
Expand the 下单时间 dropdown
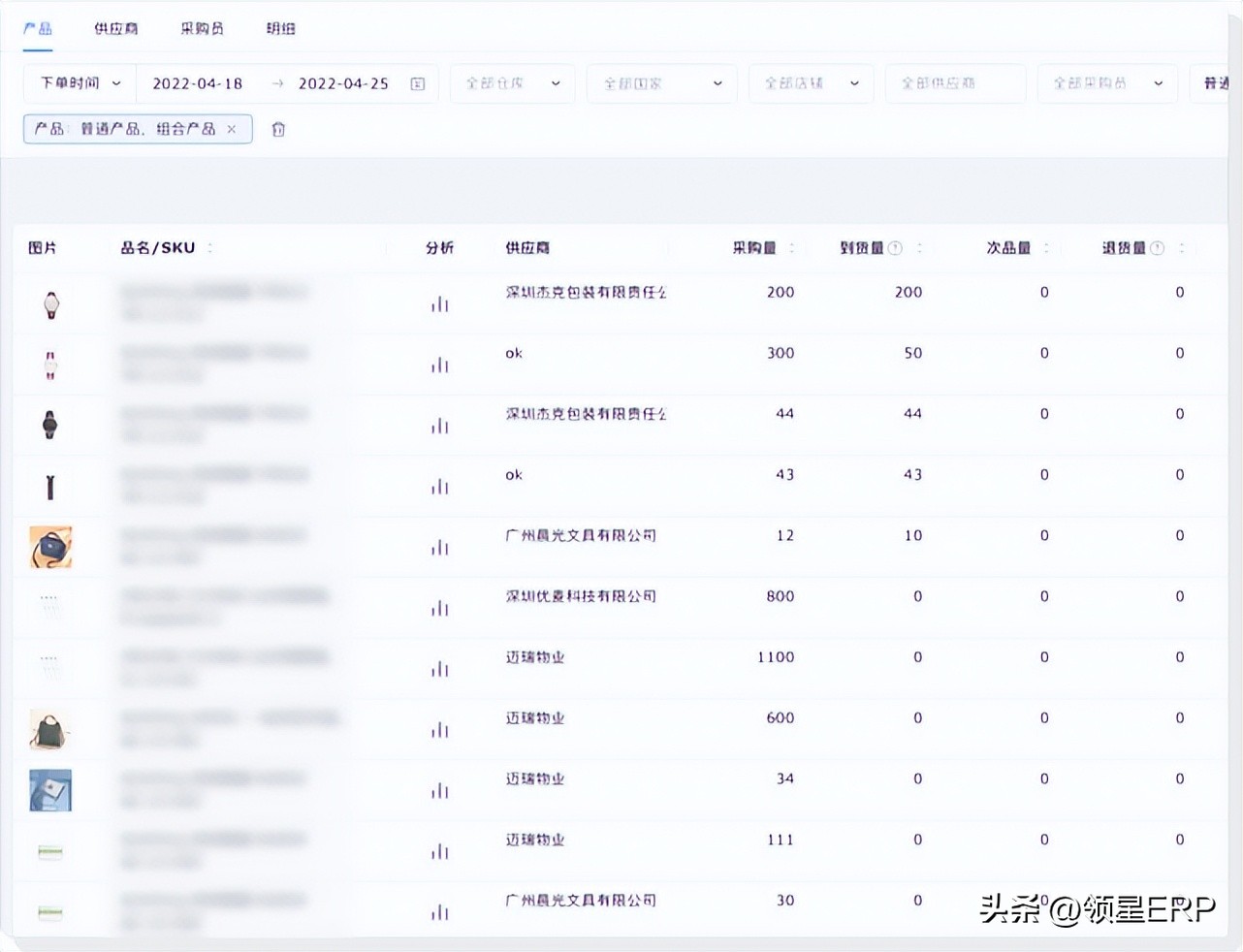(x=80, y=84)
